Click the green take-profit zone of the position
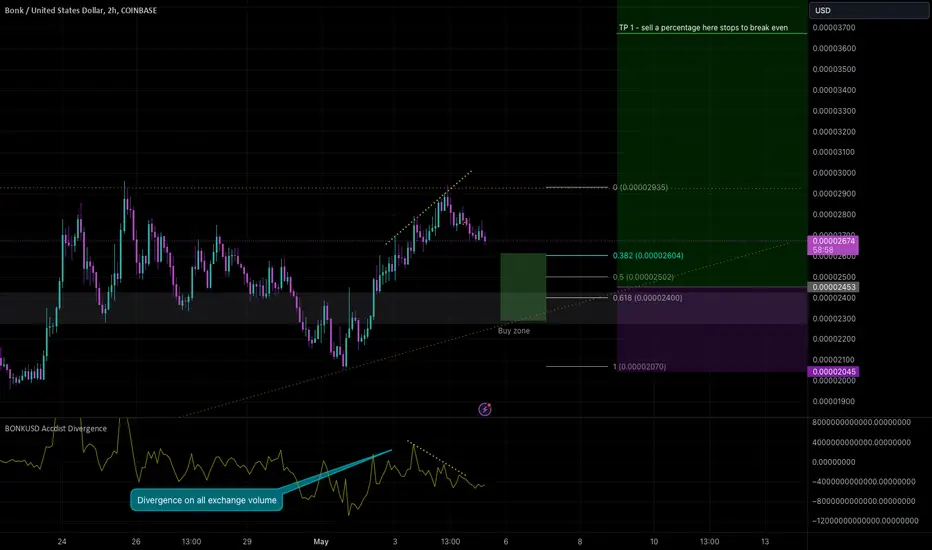Viewport: 932px width, 550px height. [712, 143]
